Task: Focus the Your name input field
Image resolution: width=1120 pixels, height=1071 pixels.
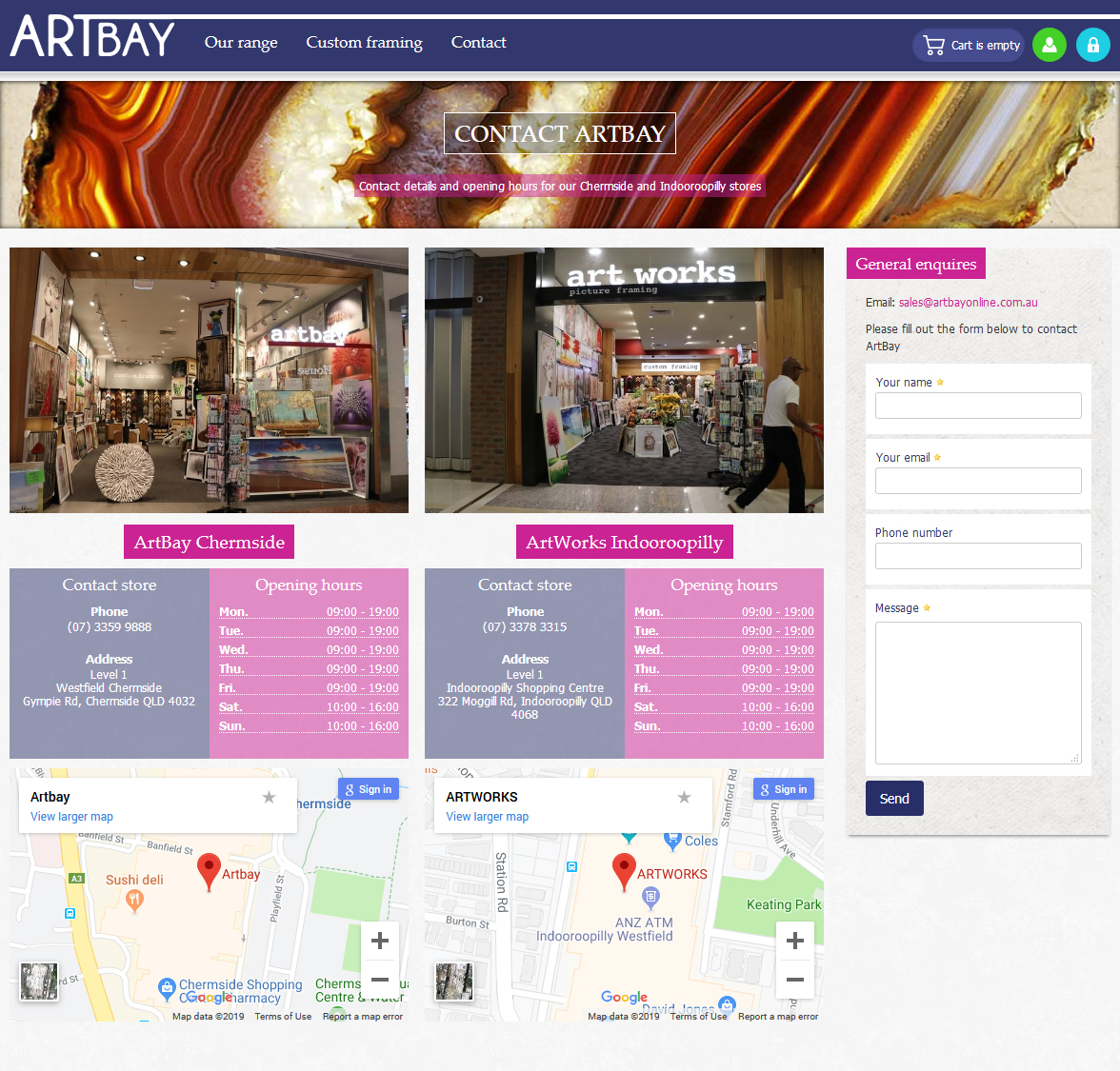Action: [x=978, y=406]
